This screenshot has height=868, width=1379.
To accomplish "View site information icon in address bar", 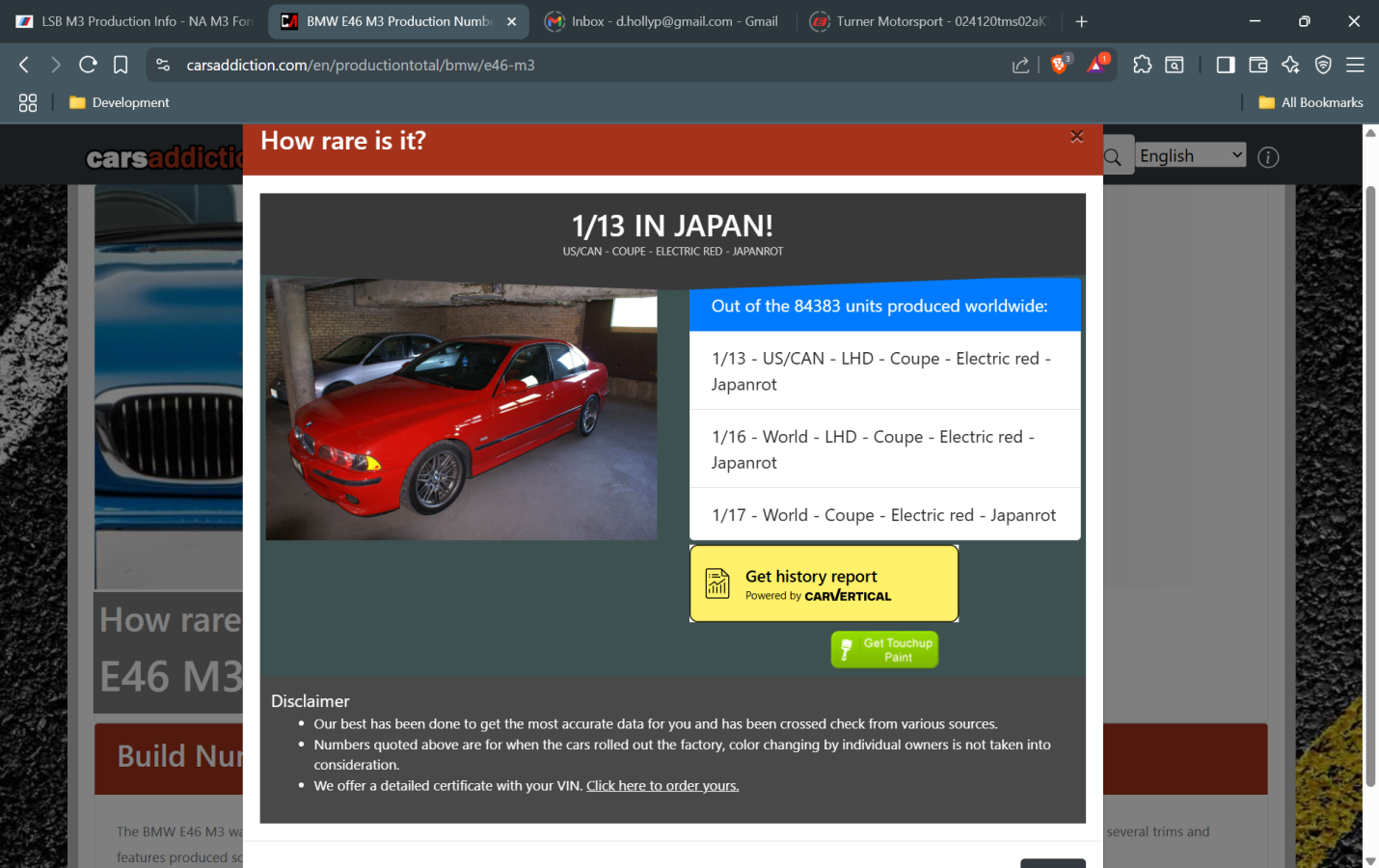I will [163, 65].
